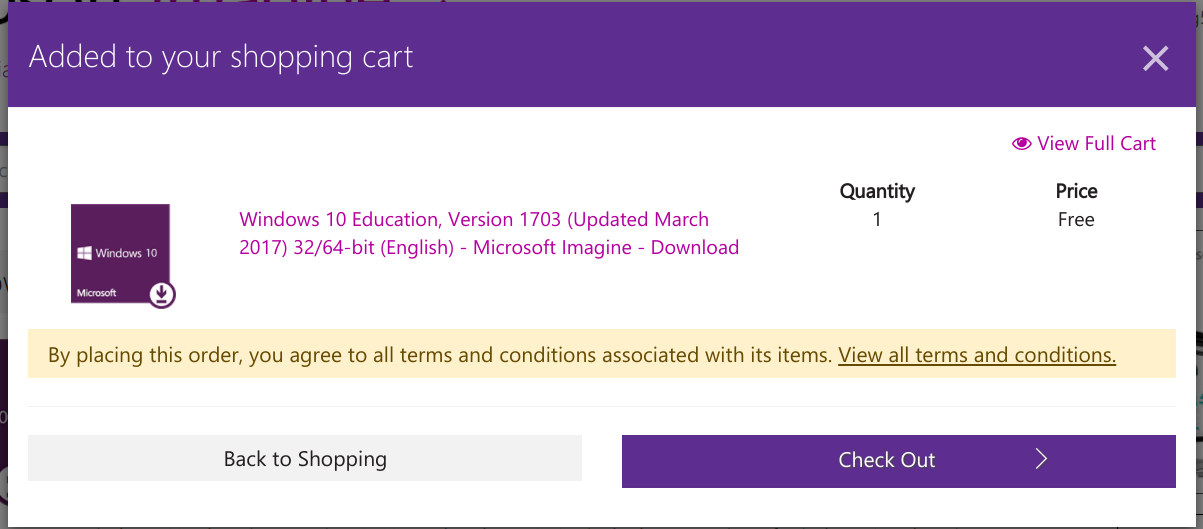Click the 'Windows 10' text on thumbnail
Image resolution: width=1203 pixels, height=529 pixels.
pyautogui.click(x=126, y=254)
